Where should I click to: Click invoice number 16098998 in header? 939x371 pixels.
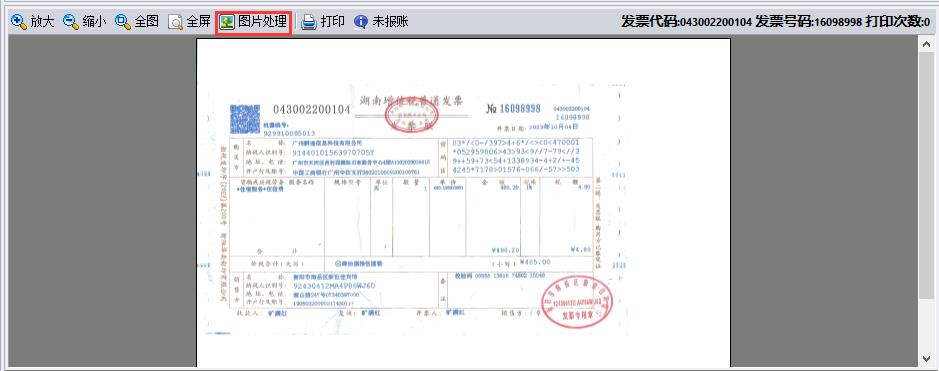pos(838,22)
